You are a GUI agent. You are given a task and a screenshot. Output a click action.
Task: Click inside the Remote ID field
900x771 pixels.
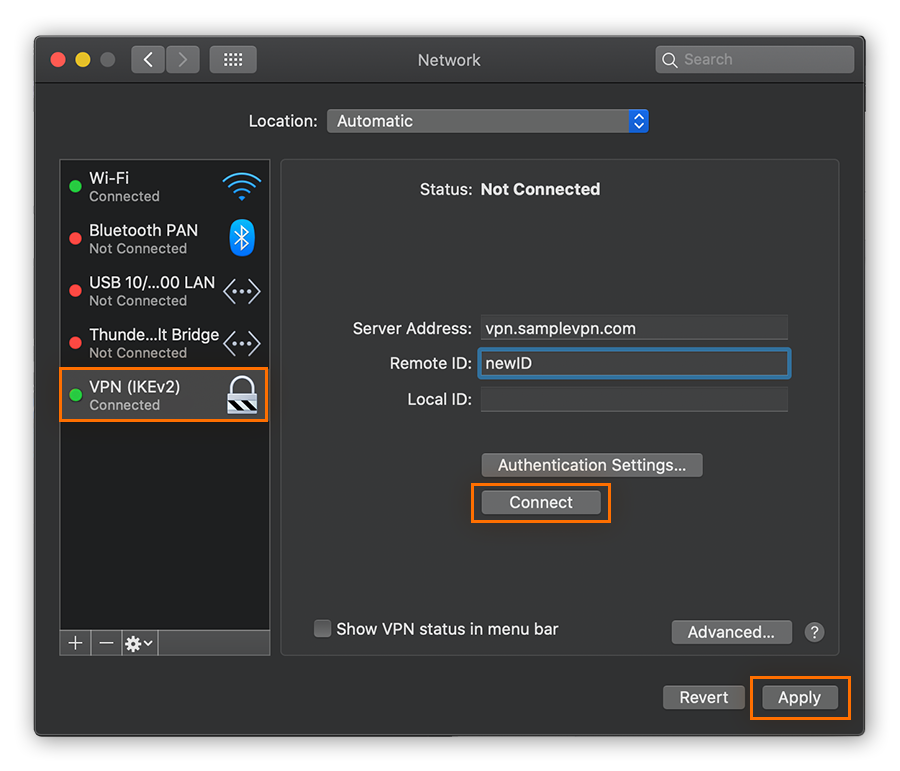click(634, 363)
